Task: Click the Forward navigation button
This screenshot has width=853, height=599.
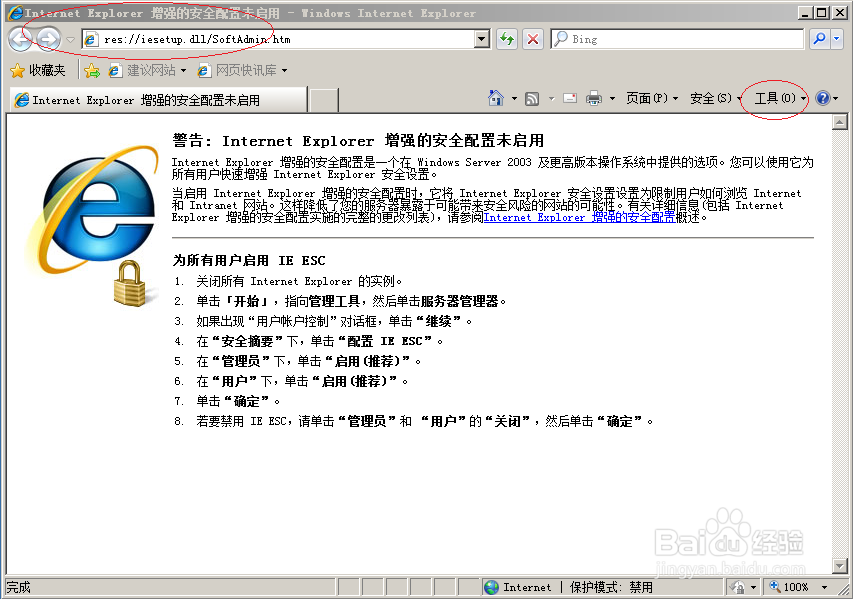Action: [48, 39]
